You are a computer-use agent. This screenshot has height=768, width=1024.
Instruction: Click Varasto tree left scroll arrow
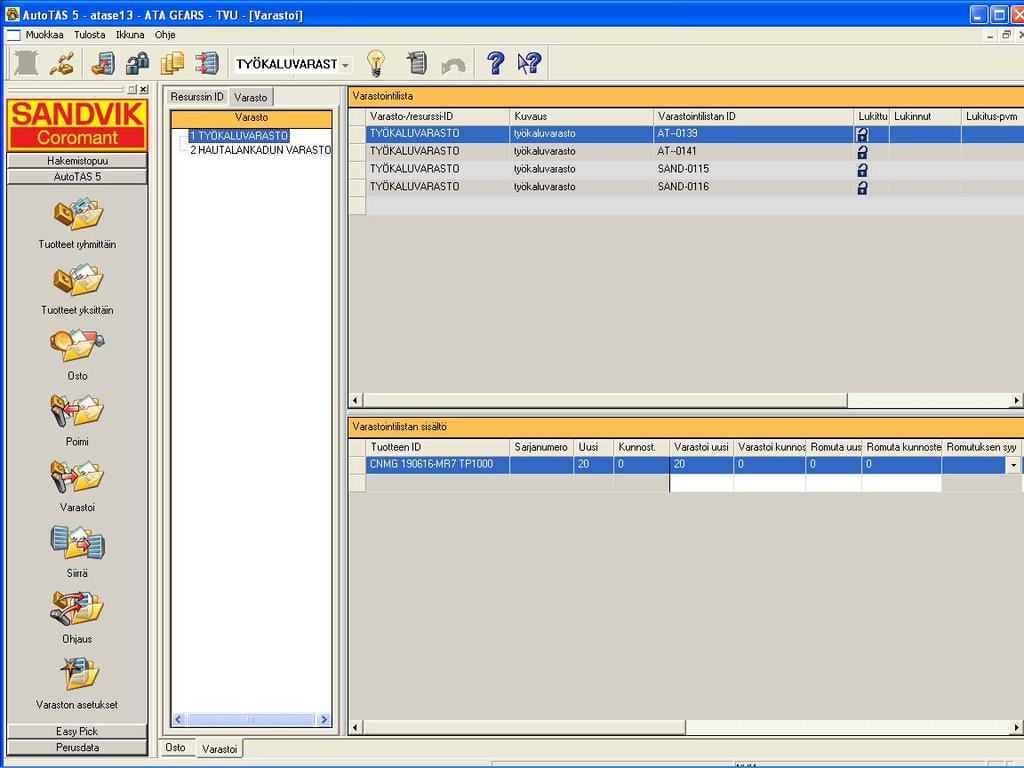coord(179,720)
